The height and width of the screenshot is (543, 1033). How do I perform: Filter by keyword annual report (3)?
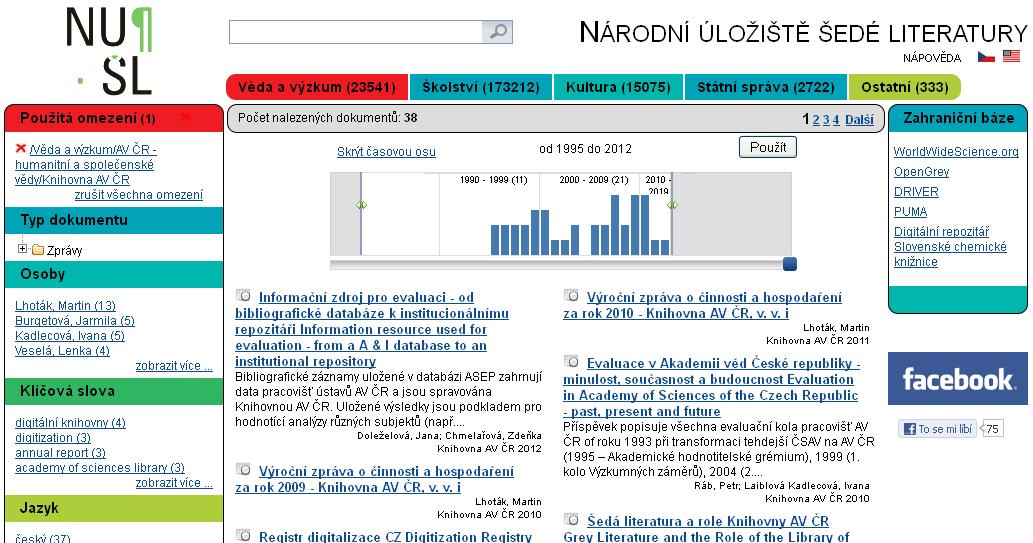pyautogui.click(x=60, y=453)
